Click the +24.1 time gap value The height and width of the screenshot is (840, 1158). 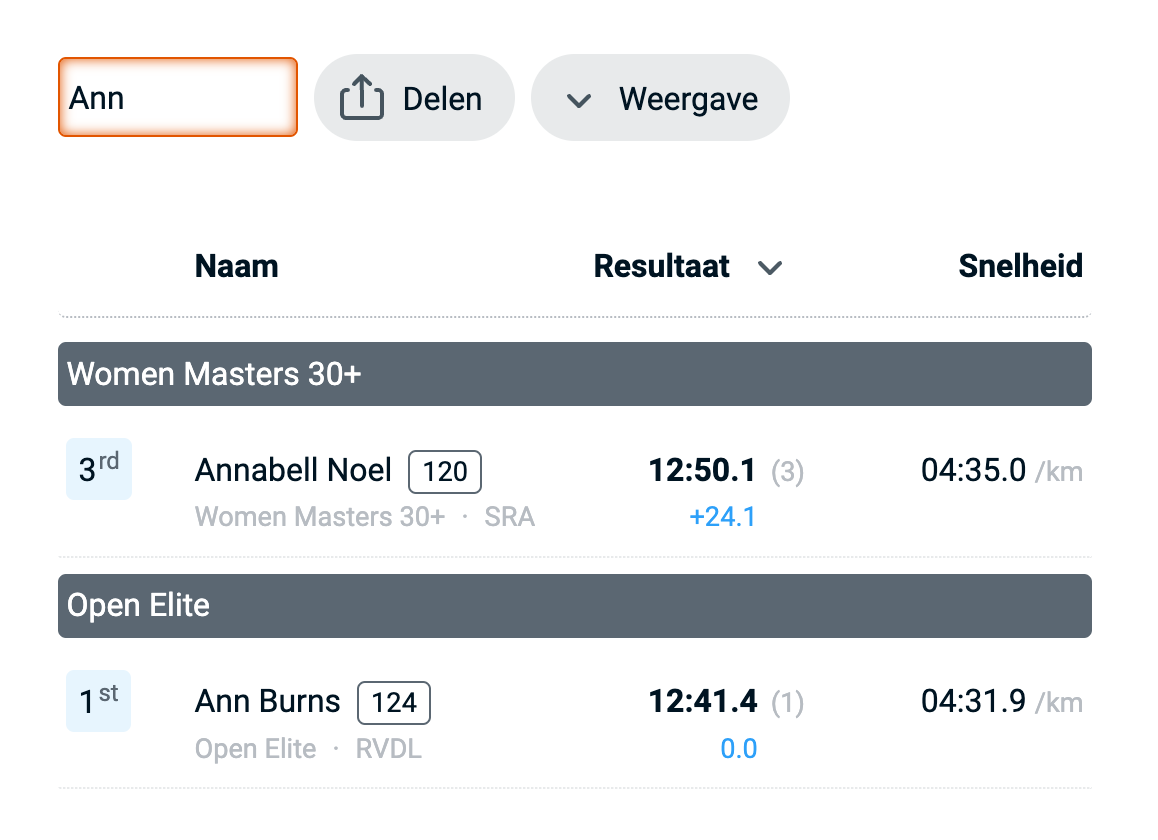(723, 517)
